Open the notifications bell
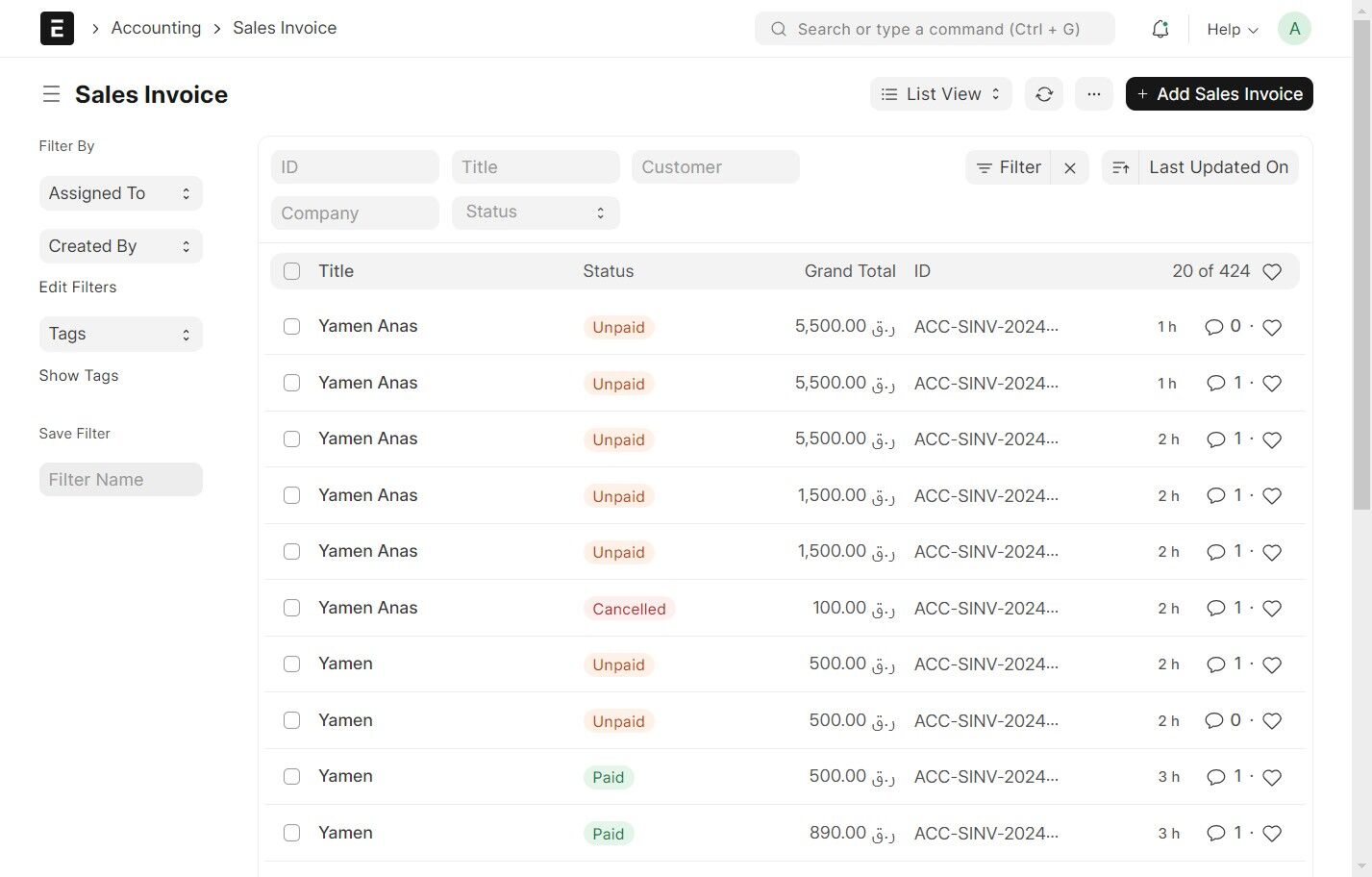The height and width of the screenshot is (877, 1372). [1160, 29]
